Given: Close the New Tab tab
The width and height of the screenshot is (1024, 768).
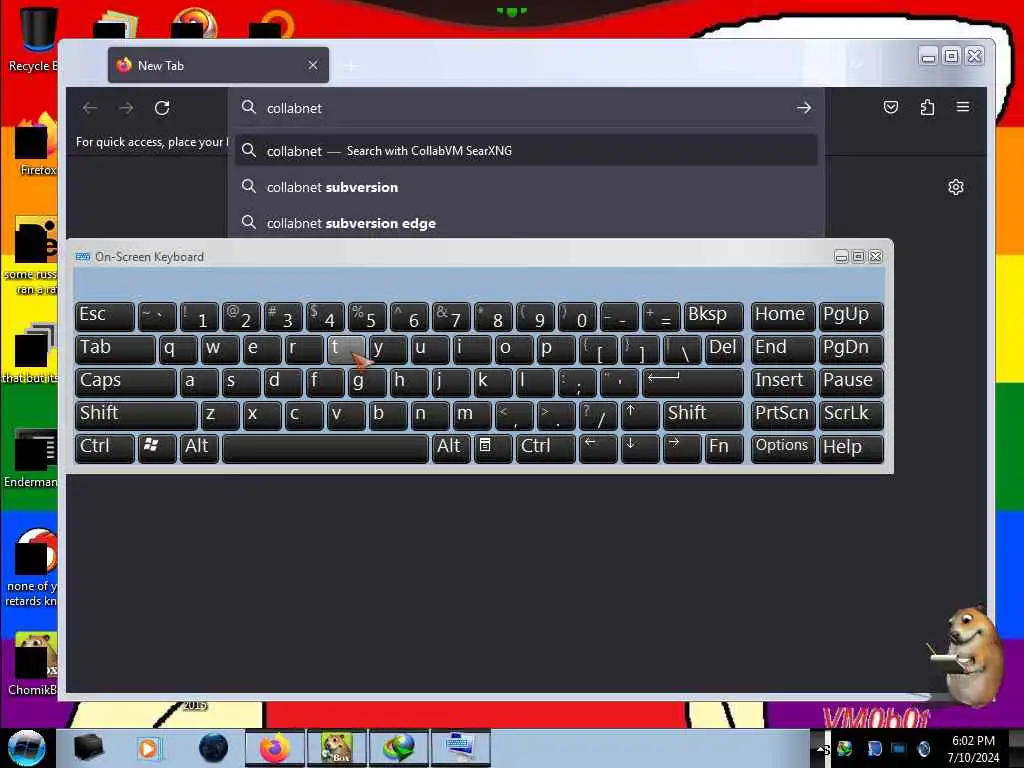Looking at the screenshot, I should tap(313, 65).
